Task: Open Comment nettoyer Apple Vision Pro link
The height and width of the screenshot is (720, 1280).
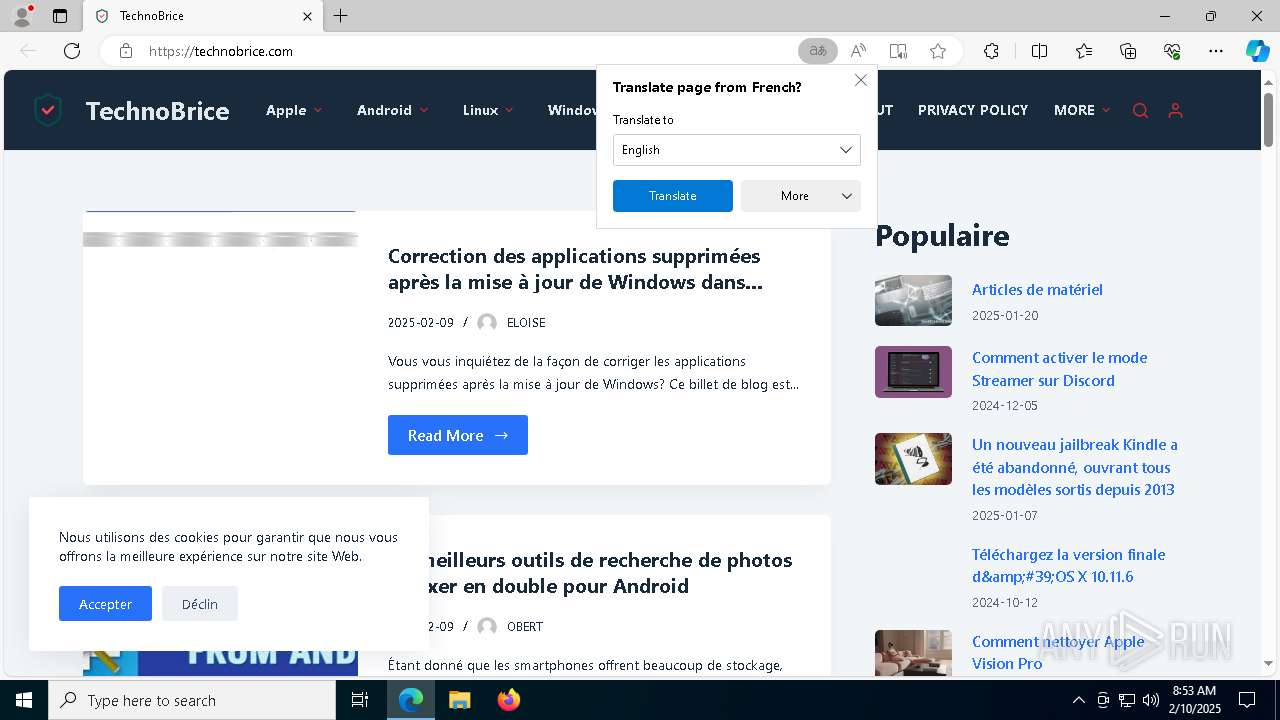Action: [x=1058, y=652]
